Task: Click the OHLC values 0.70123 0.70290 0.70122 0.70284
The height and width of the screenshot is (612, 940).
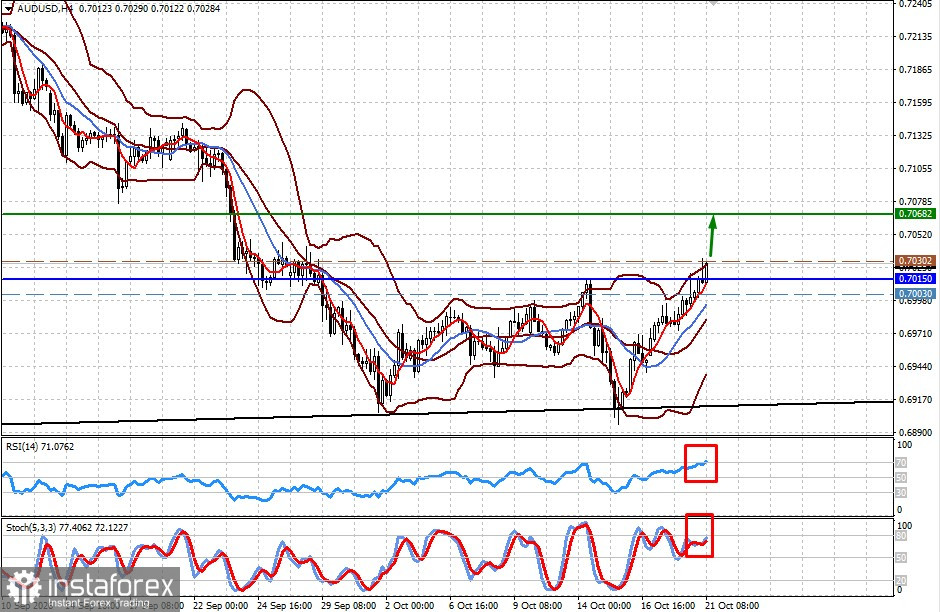Action: (x=150, y=9)
